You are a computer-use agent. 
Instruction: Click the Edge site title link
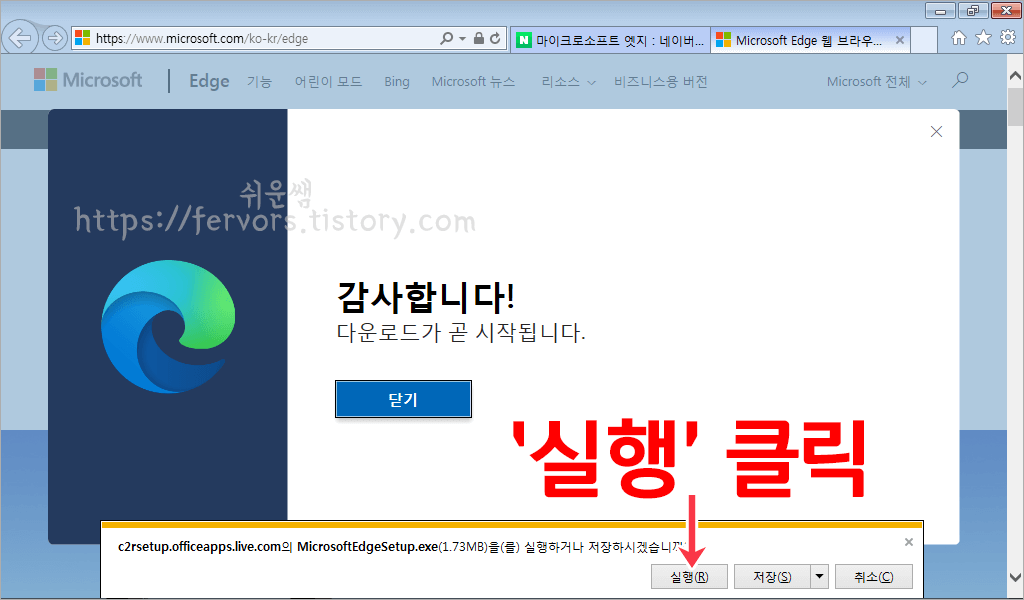209,81
